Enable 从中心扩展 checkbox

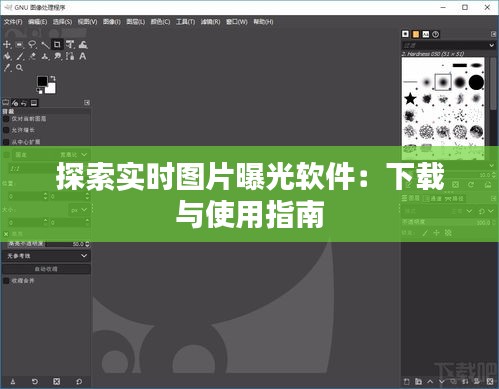coord(6,142)
